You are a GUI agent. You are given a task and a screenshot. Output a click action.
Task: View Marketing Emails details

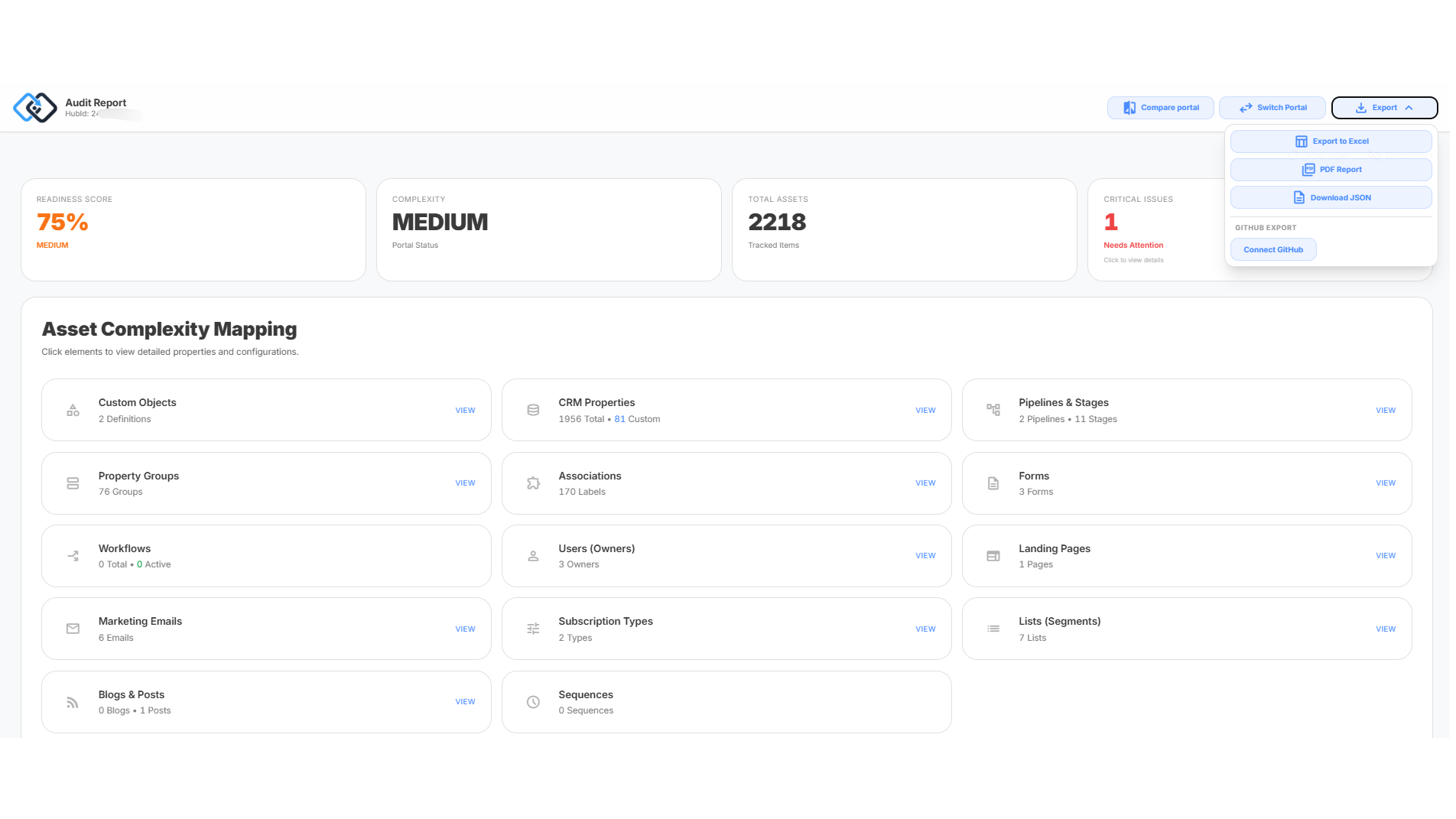465,629
